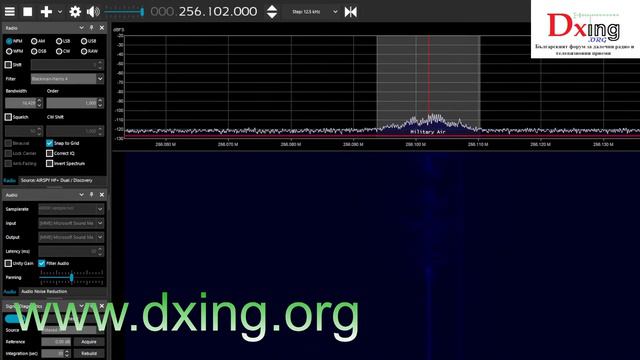Click the frequency up/down arrows icon
This screenshot has height=360, width=640.
tap(272, 12)
